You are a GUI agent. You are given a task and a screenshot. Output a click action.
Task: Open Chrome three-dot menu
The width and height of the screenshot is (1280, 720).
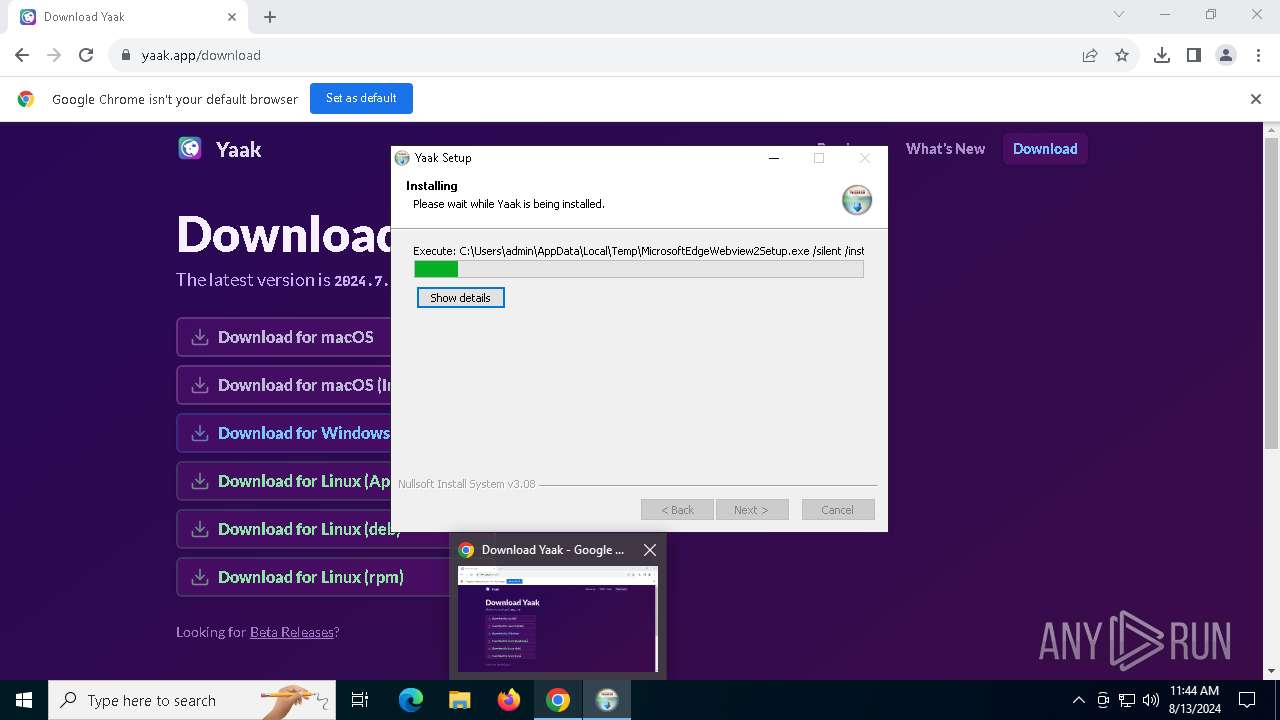pyautogui.click(x=1257, y=55)
